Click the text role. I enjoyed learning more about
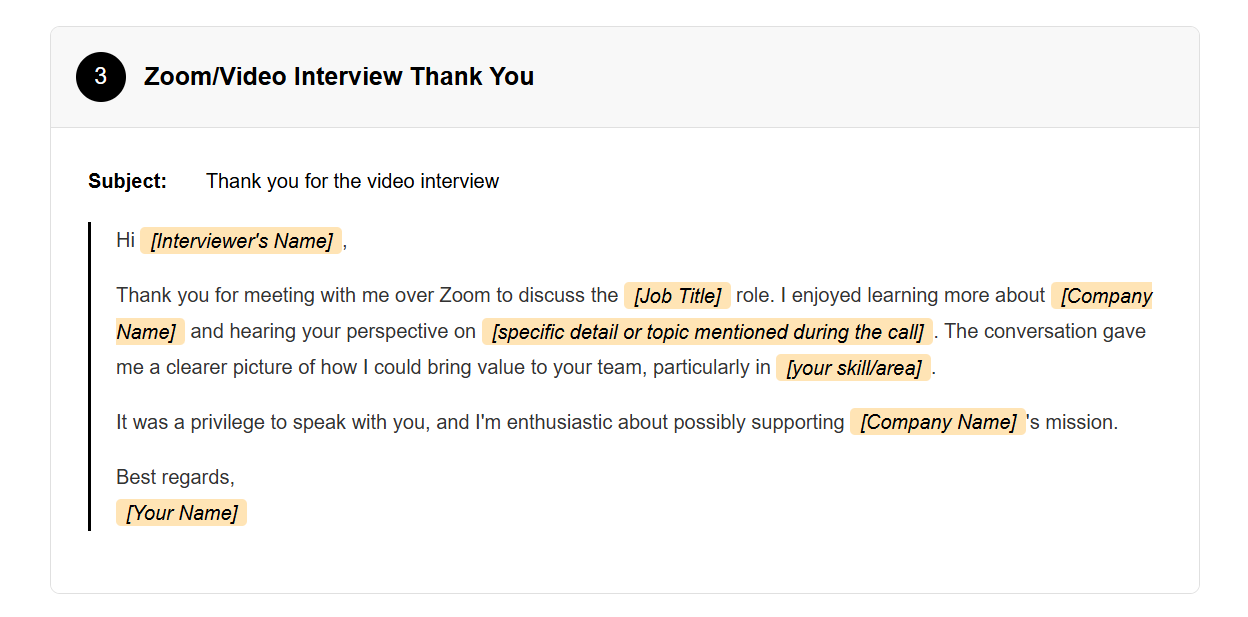The width and height of the screenshot is (1248, 617). tap(890, 295)
